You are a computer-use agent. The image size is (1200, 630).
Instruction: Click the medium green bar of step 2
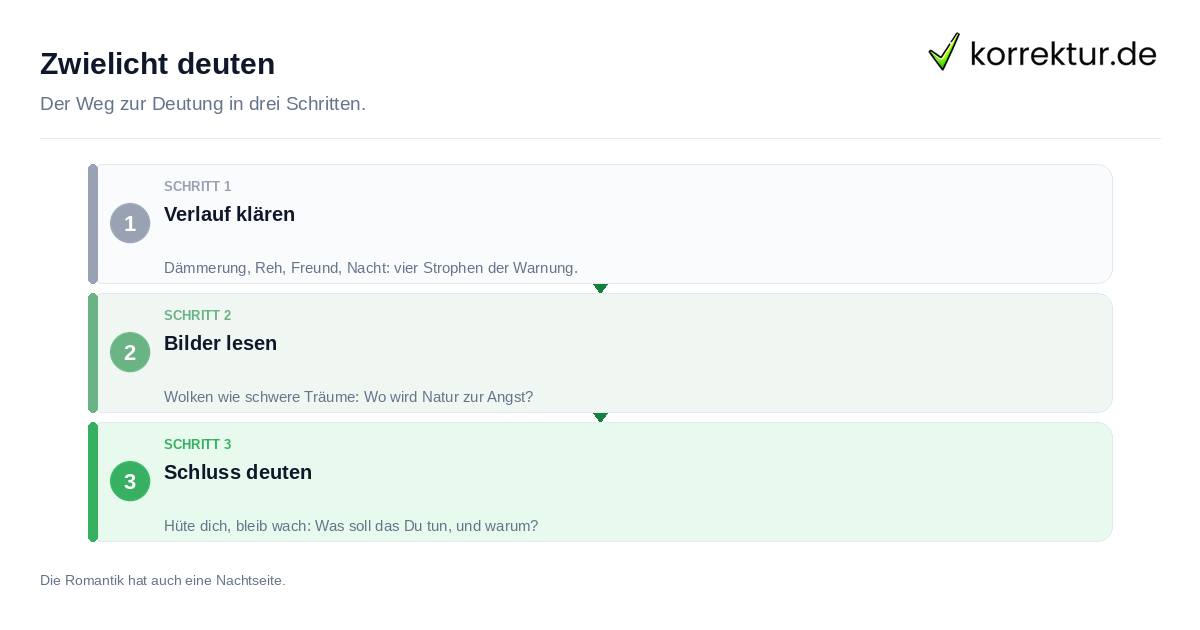tap(93, 353)
